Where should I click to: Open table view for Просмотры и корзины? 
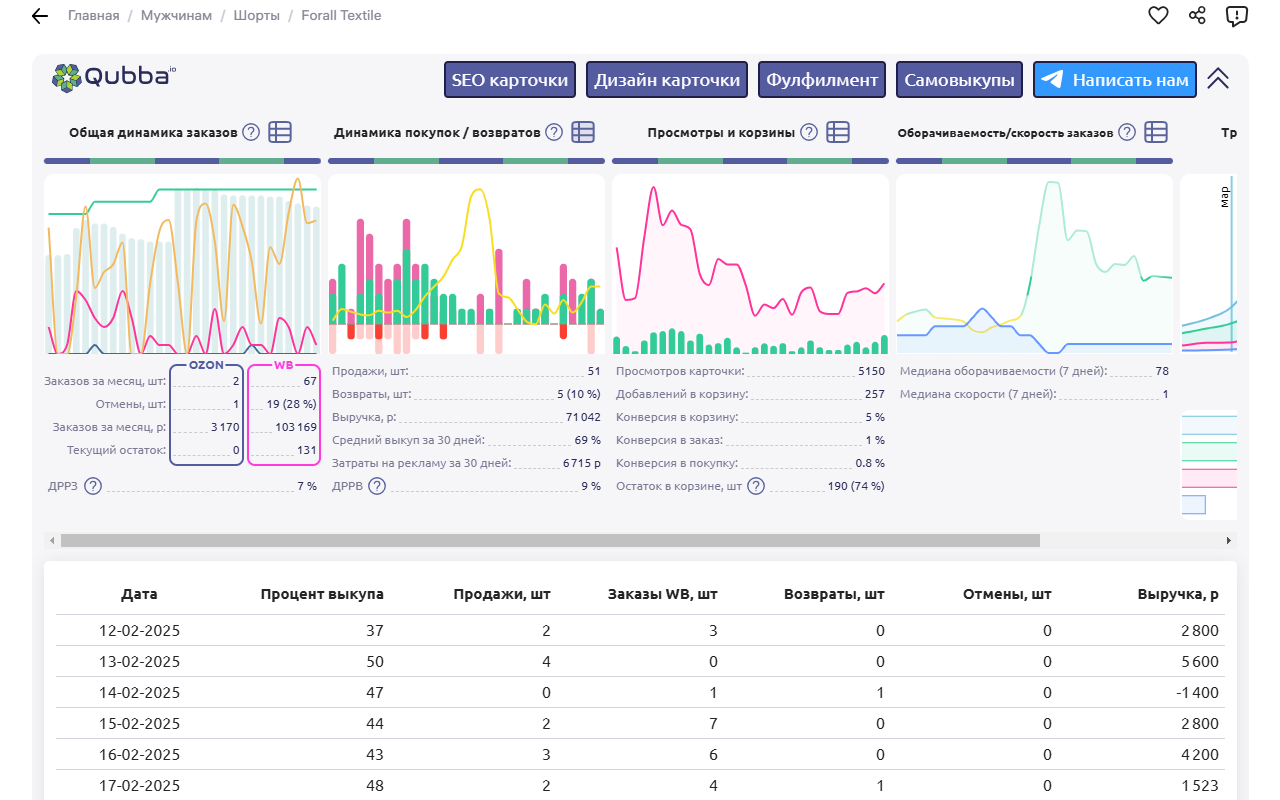pyautogui.click(x=838, y=132)
